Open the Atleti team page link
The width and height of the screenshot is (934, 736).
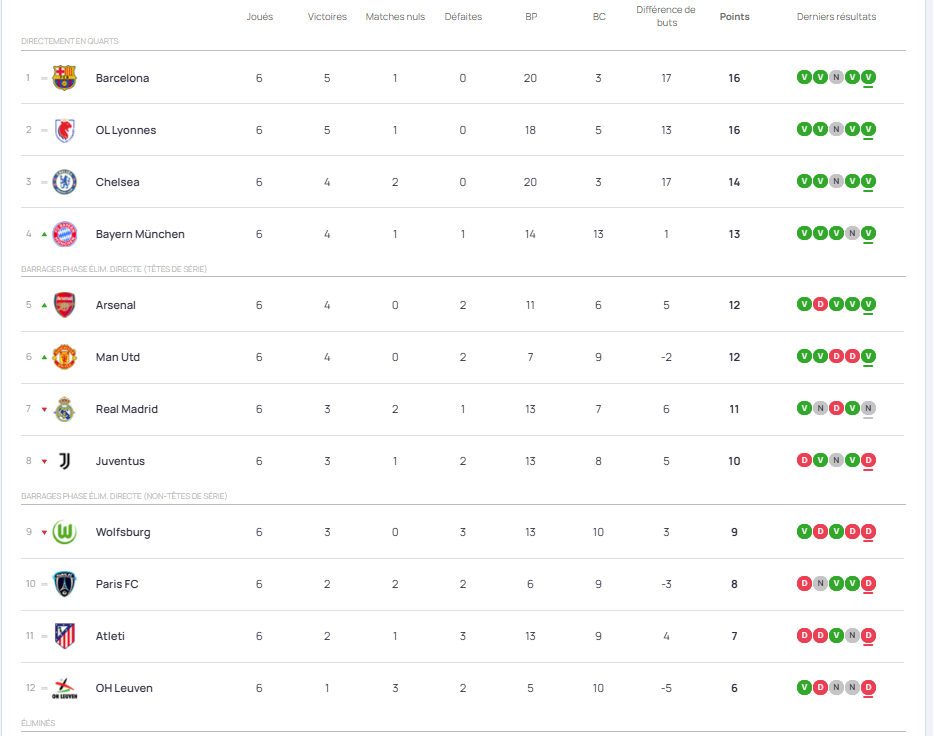click(x=110, y=636)
